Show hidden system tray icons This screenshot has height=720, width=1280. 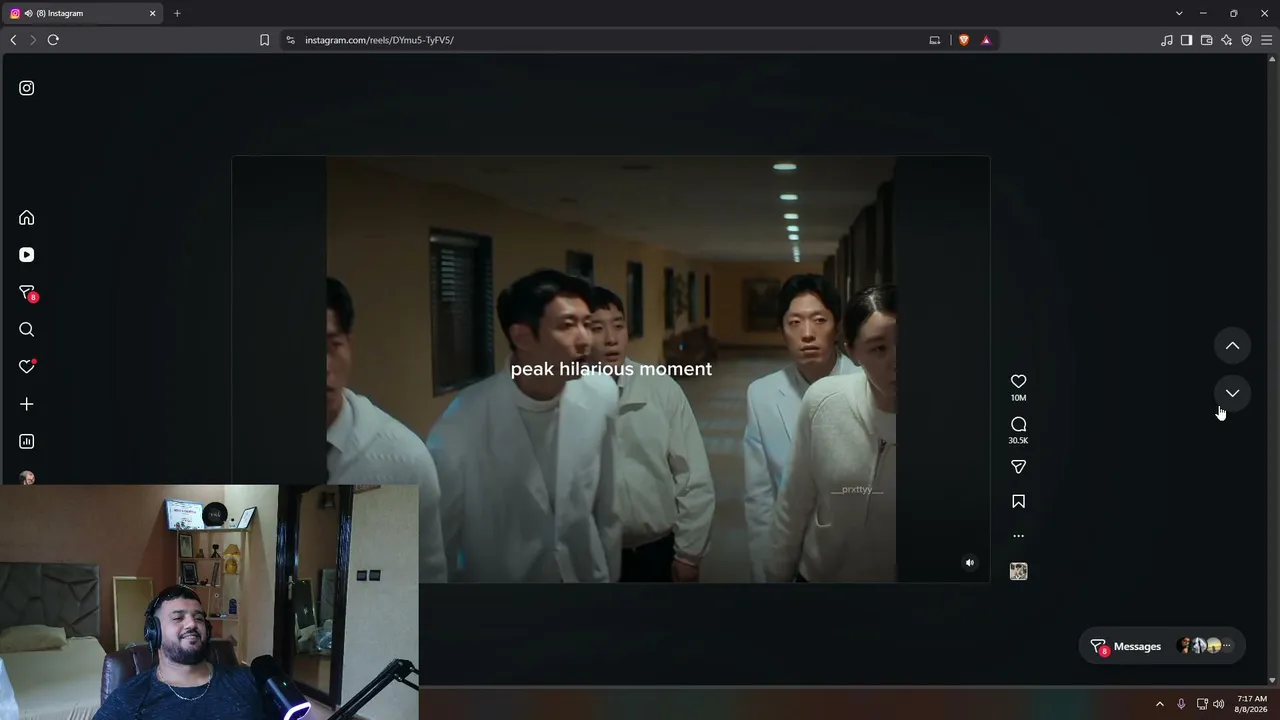tap(1160, 704)
